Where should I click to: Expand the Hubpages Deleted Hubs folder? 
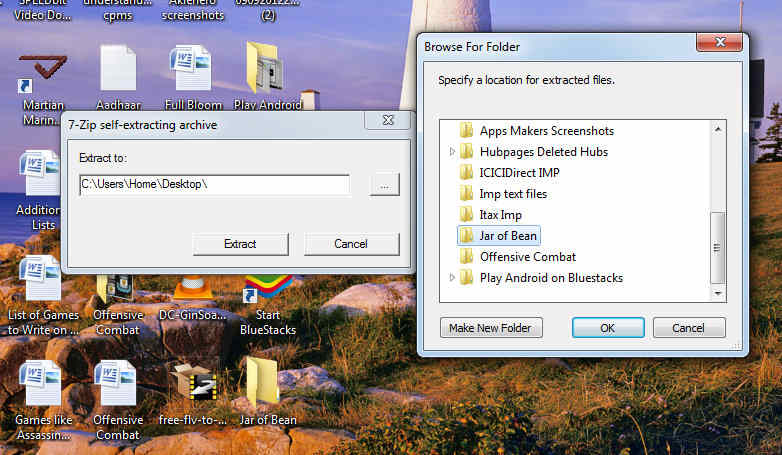click(452, 152)
